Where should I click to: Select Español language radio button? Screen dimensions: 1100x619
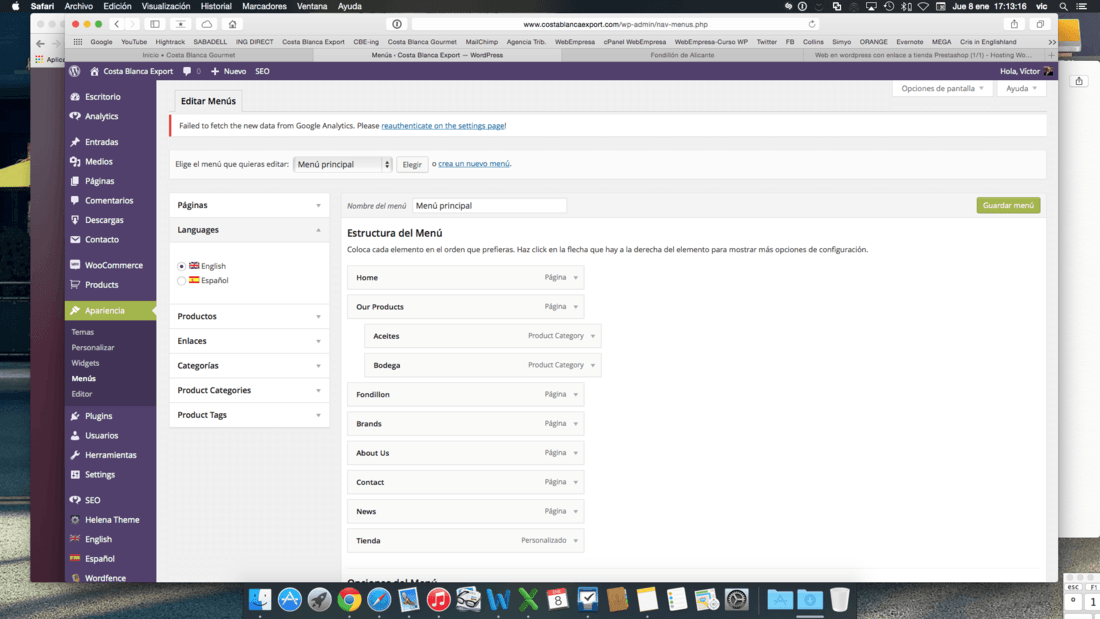coord(182,281)
